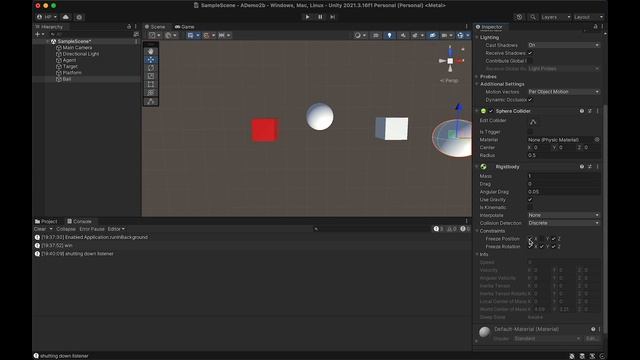
Task: Click the Radius input field
Action: tap(564, 156)
